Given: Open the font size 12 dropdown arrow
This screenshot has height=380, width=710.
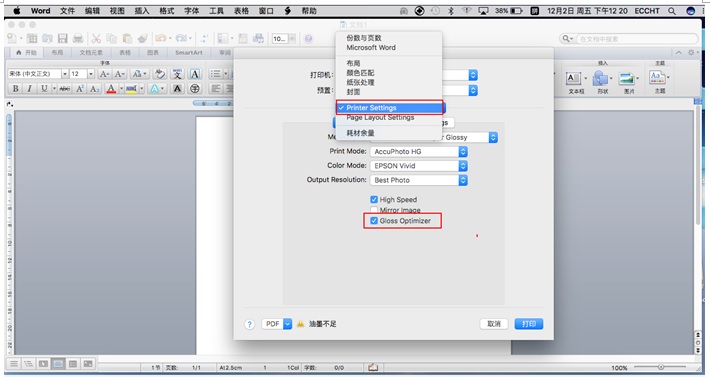Looking at the screenshot, I should (91, 74).
